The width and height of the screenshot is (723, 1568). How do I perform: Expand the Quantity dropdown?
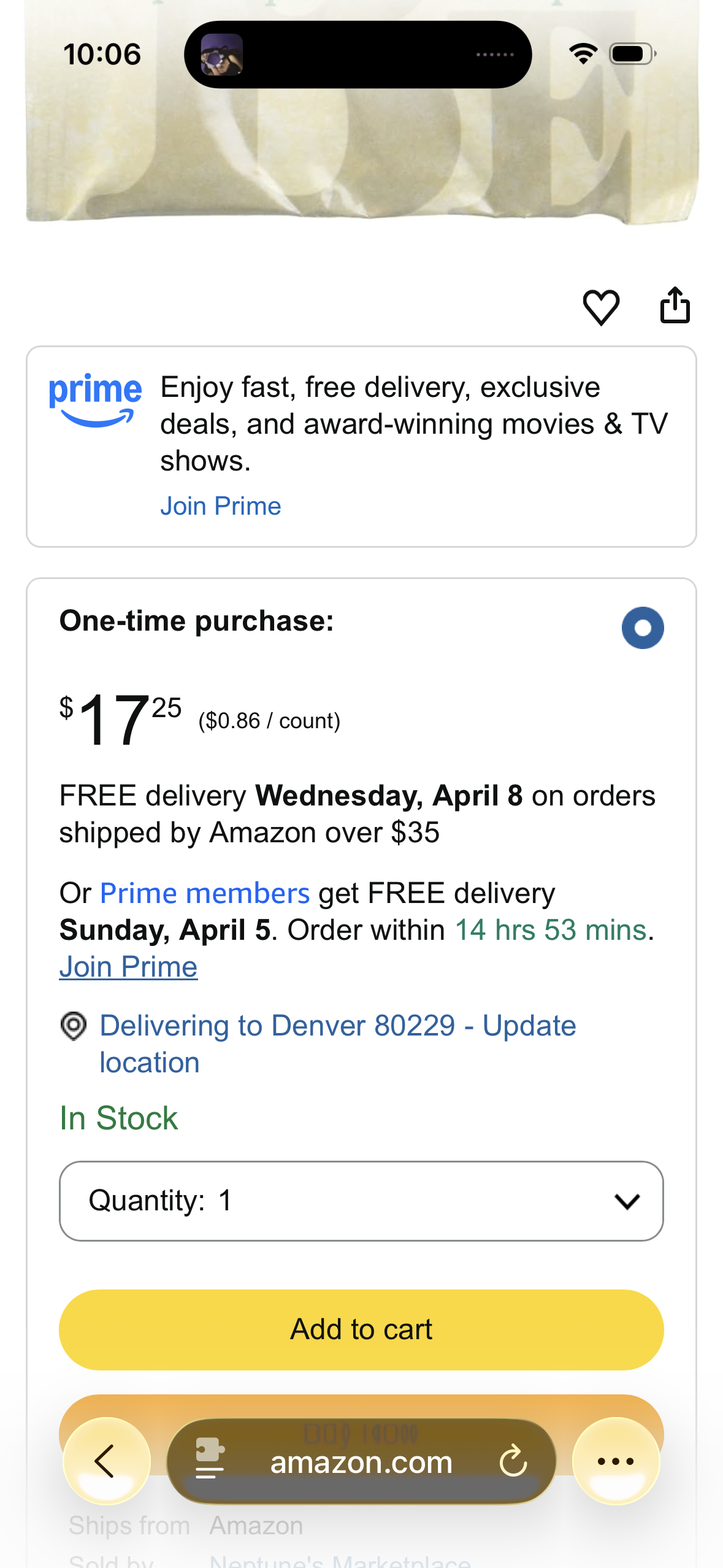[361, 1201]
